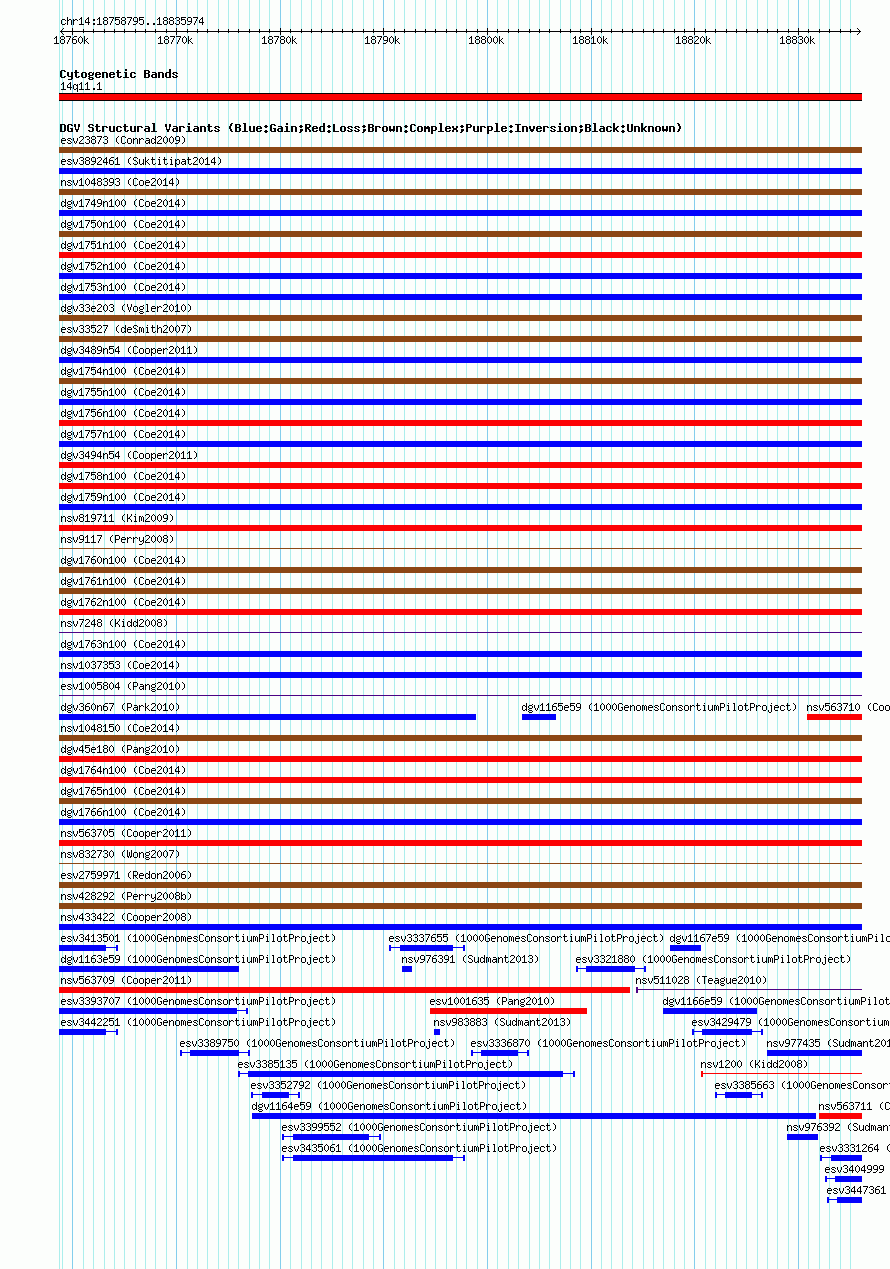Select the nsv1200 (Kidd2008) label
This screenshot has width=890, height=1269.
tap(754, 1064)
